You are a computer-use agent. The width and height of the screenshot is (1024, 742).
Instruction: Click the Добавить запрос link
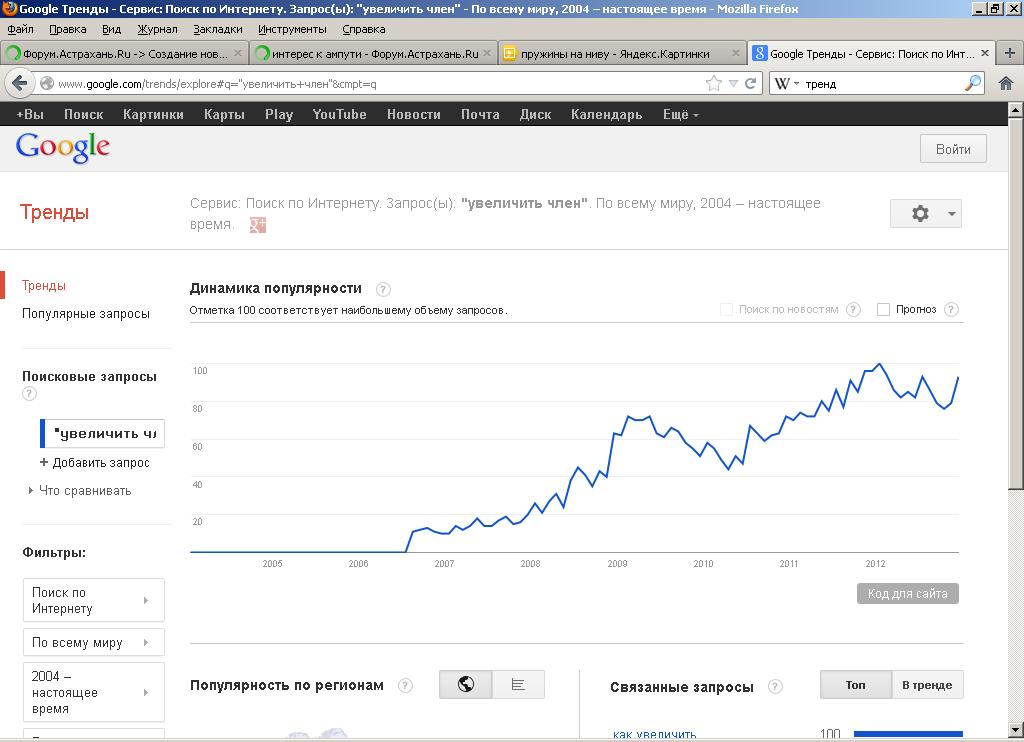(x=95, y=462)
